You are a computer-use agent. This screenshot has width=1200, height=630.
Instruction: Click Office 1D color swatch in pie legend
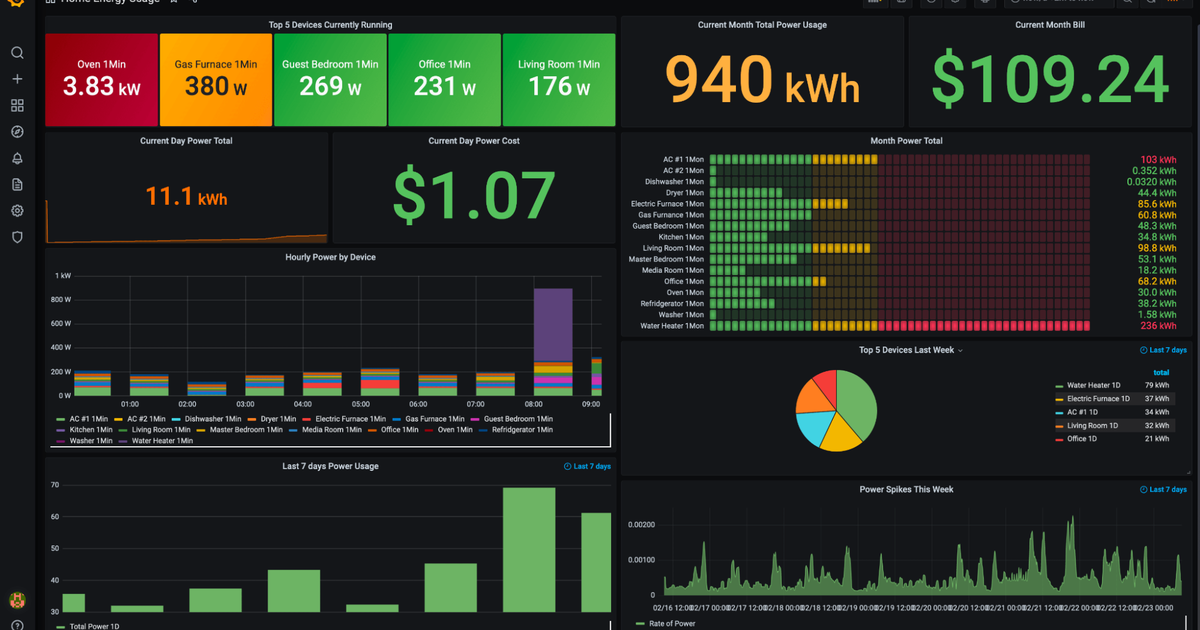(1060, 439)
